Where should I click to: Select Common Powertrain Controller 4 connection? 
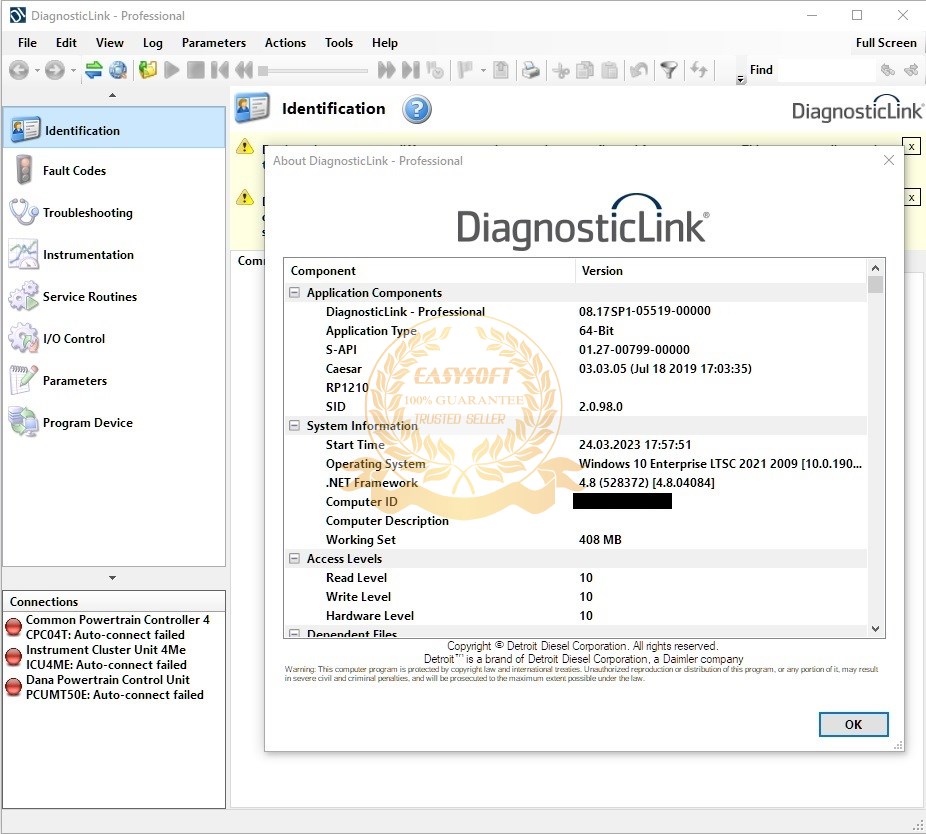pos(114,627)
